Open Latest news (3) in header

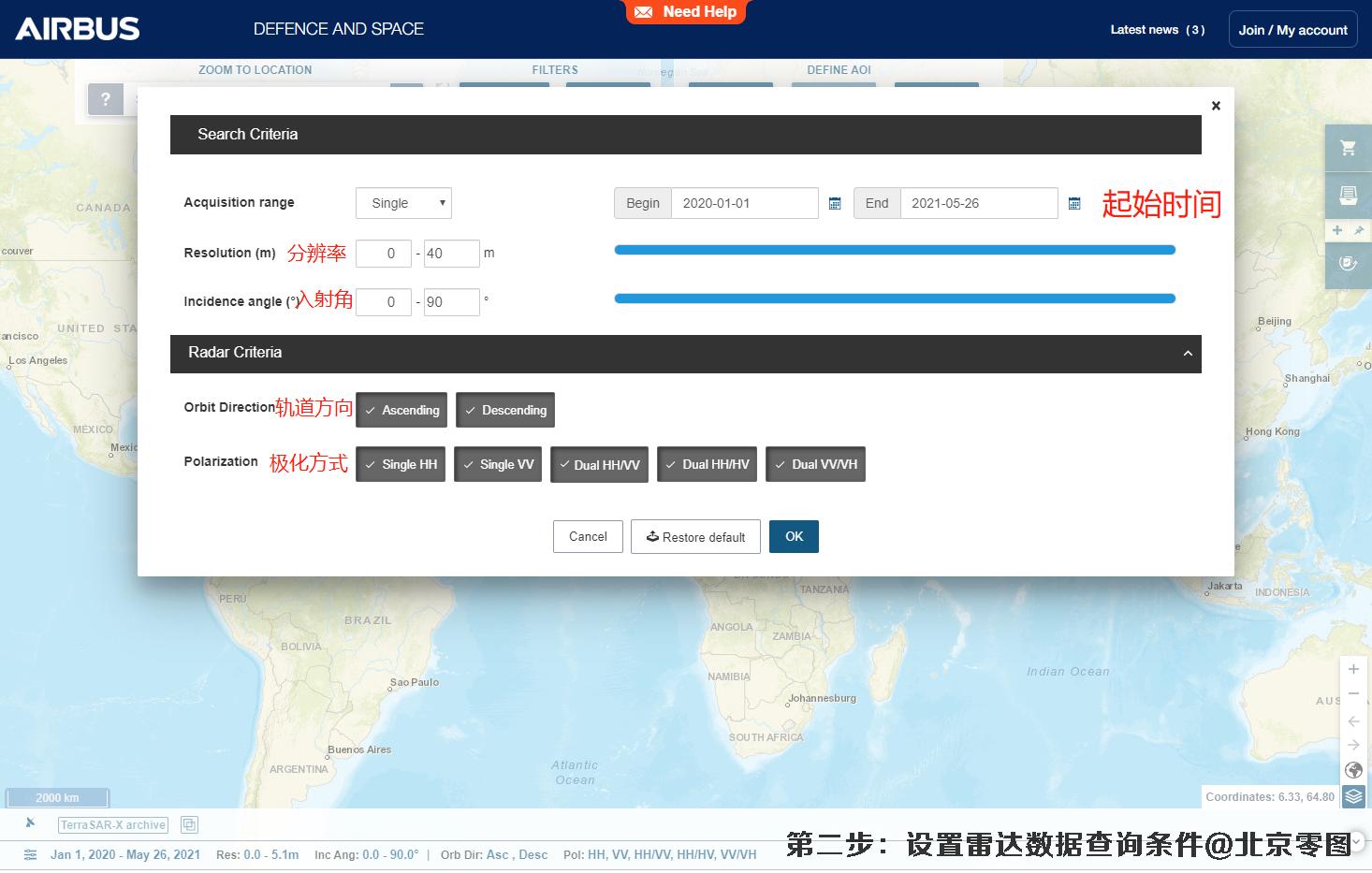1157,30
